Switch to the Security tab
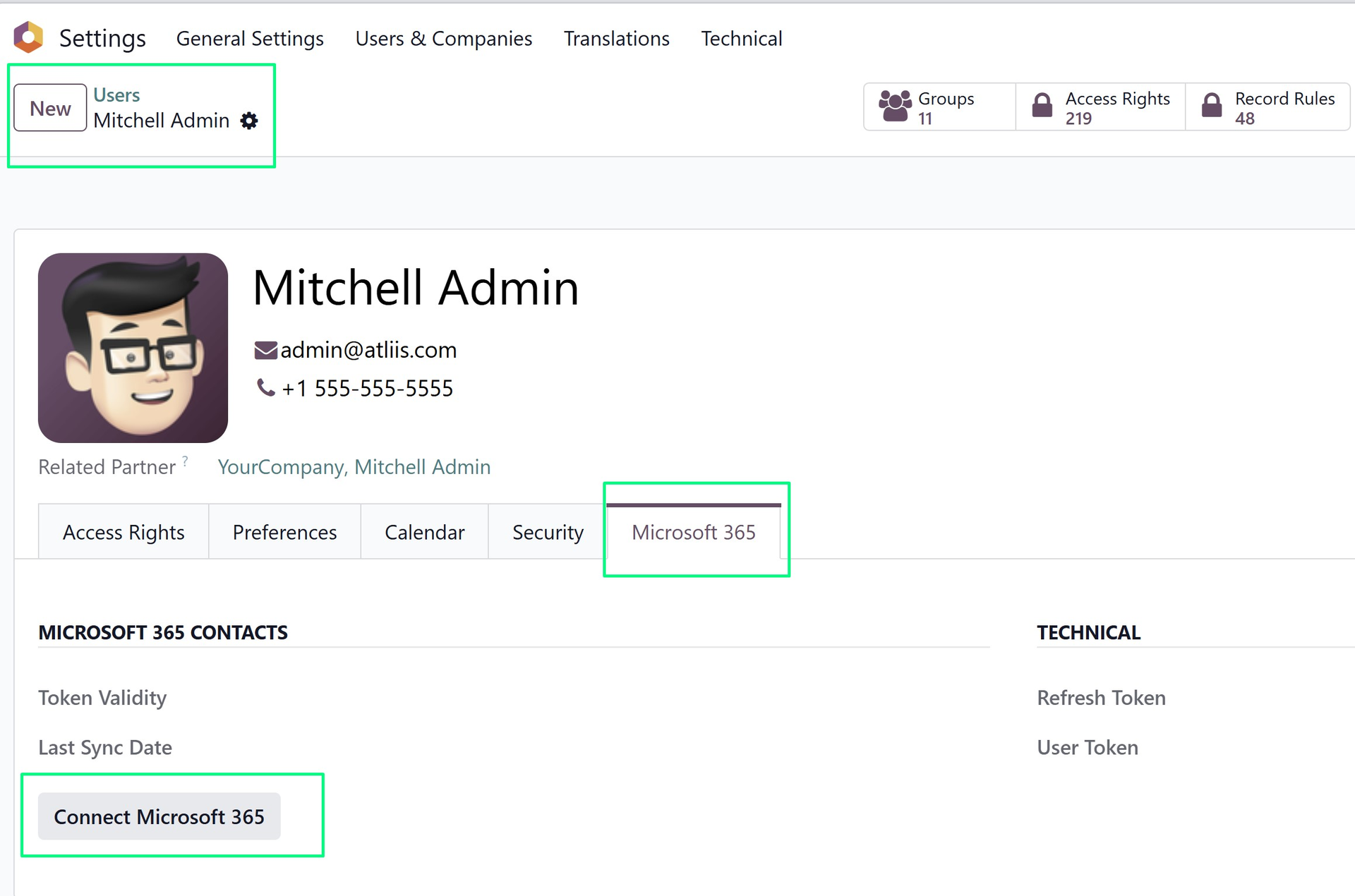Viewport: 1355px width, 896px height. point(548,532)
